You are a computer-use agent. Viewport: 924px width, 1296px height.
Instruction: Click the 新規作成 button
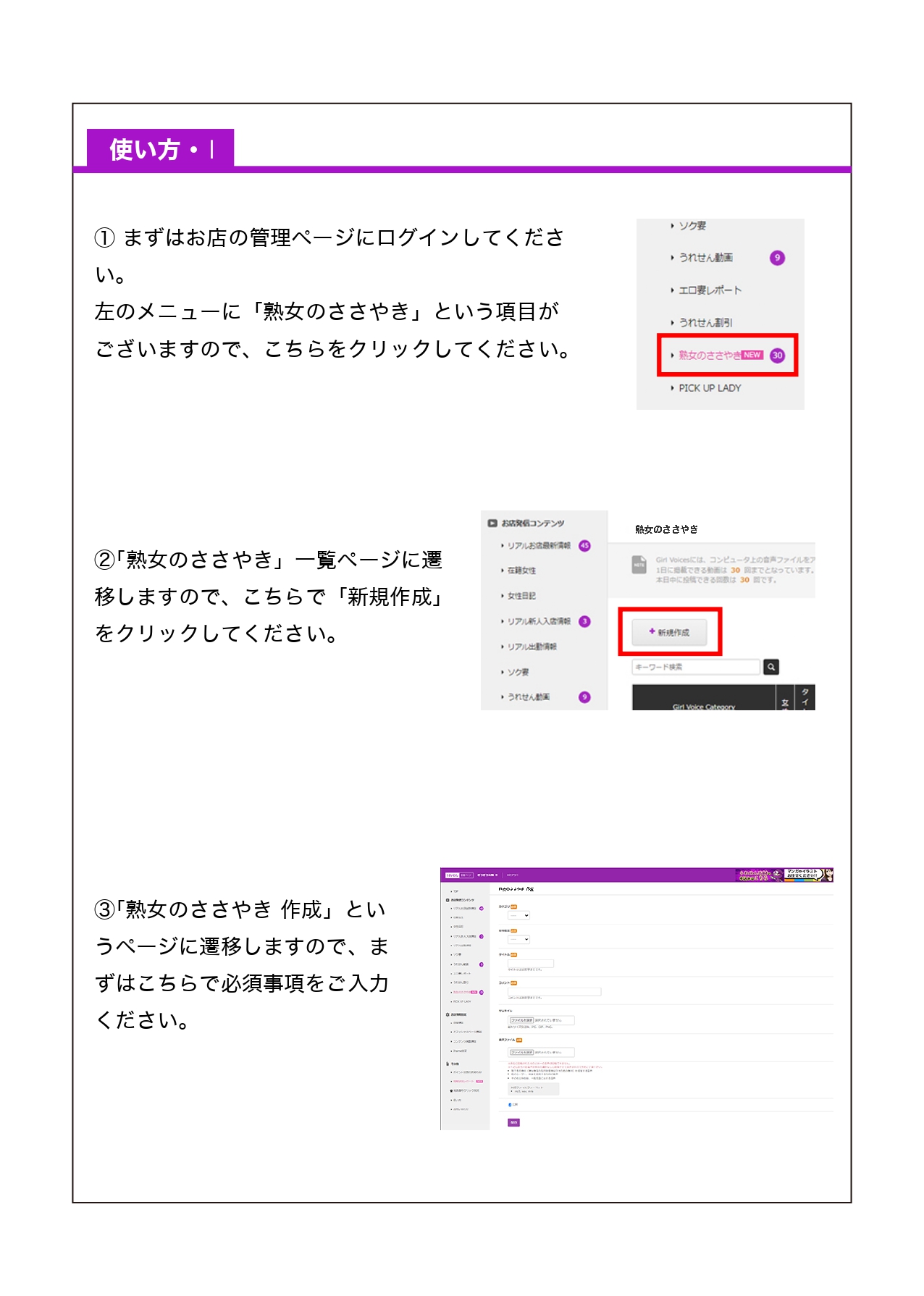pyautogui.click(x=670, y=632)
